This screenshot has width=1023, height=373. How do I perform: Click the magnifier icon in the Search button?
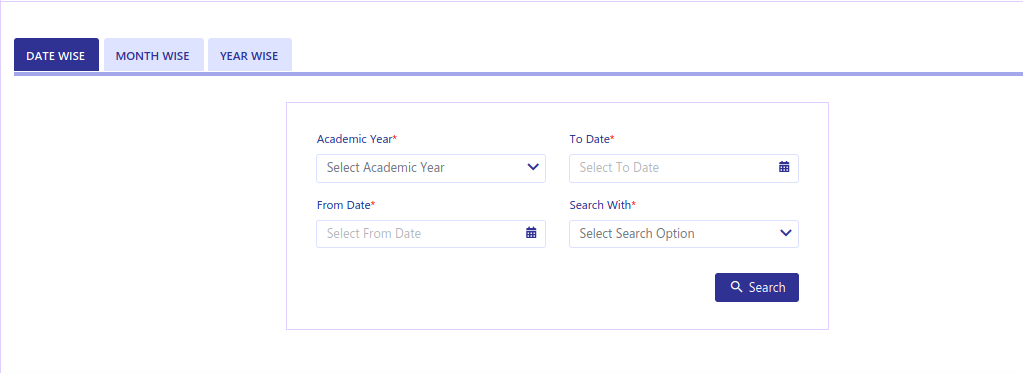[x=736, y=287]
